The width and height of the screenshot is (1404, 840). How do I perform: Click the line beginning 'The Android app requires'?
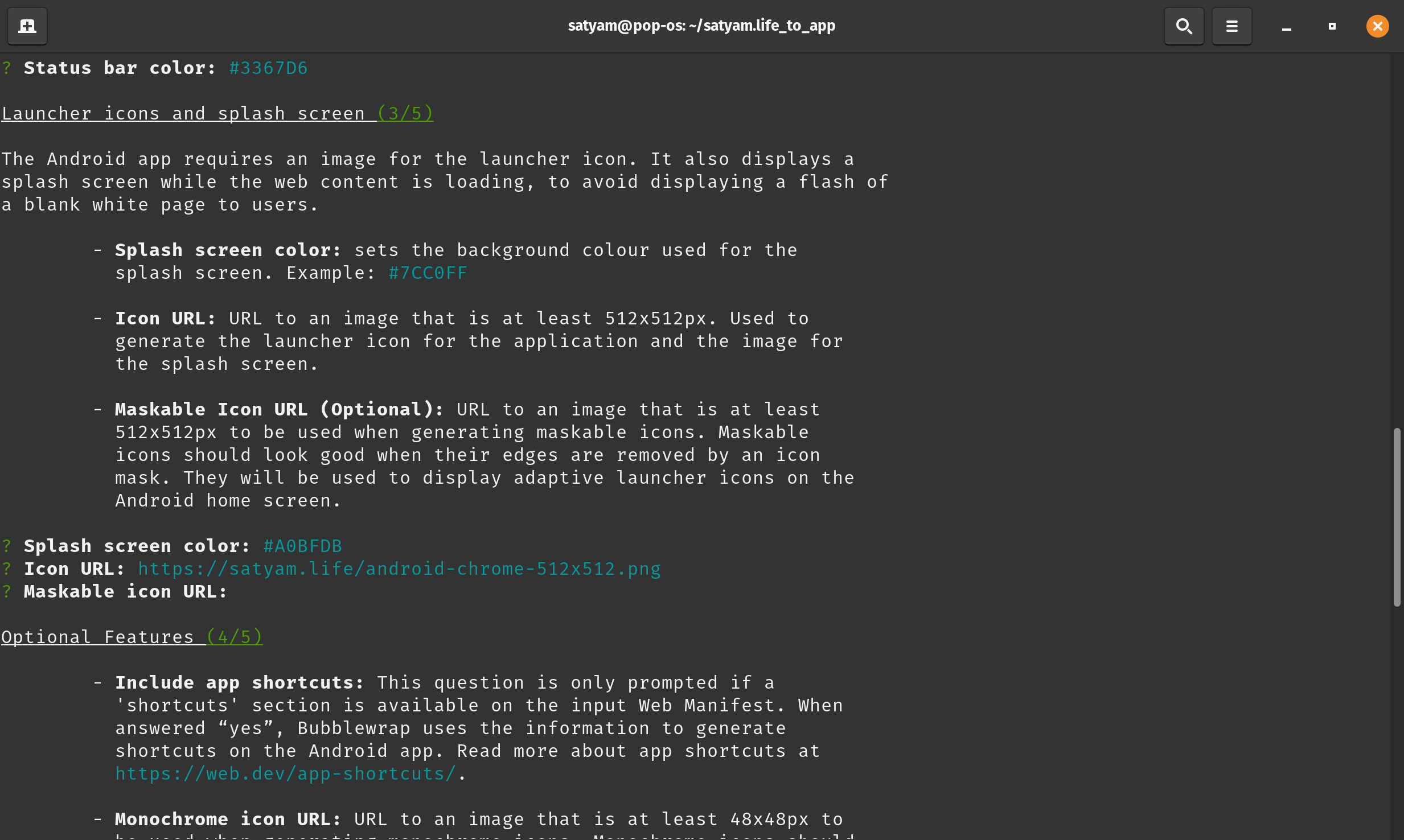tap(428, 159)
